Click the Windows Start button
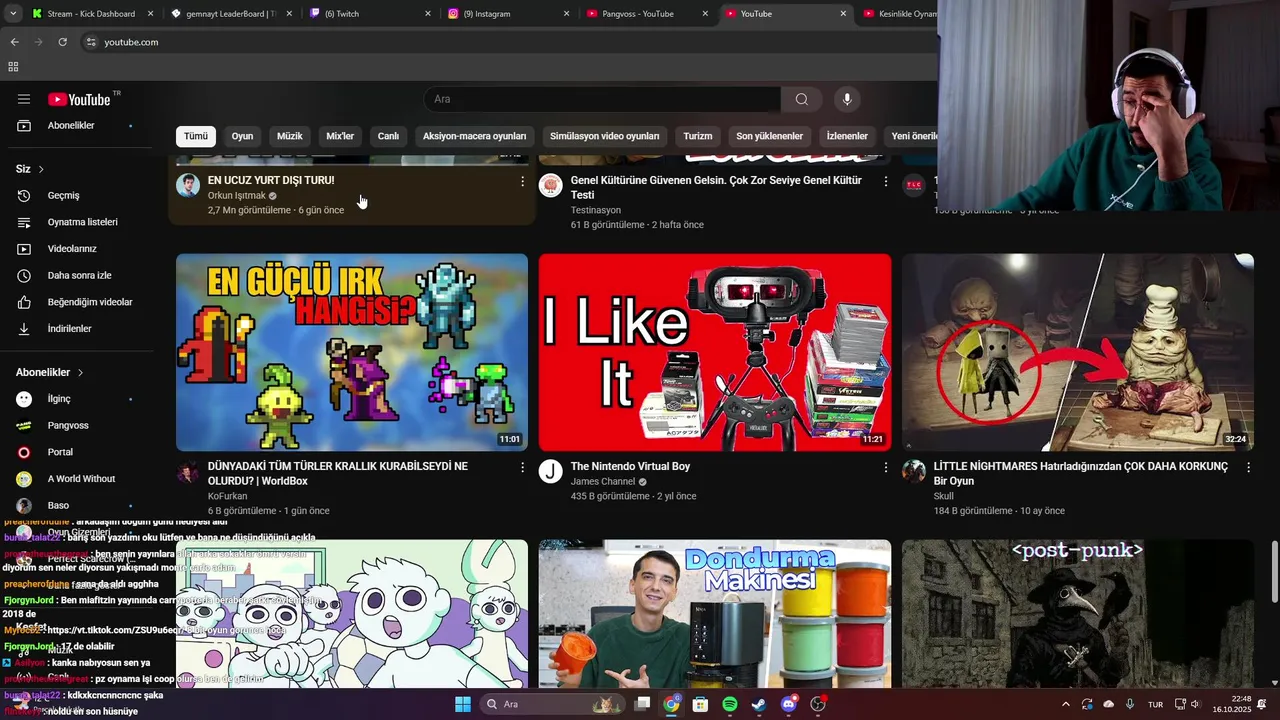1280x720 pixels. click(463, 704)
